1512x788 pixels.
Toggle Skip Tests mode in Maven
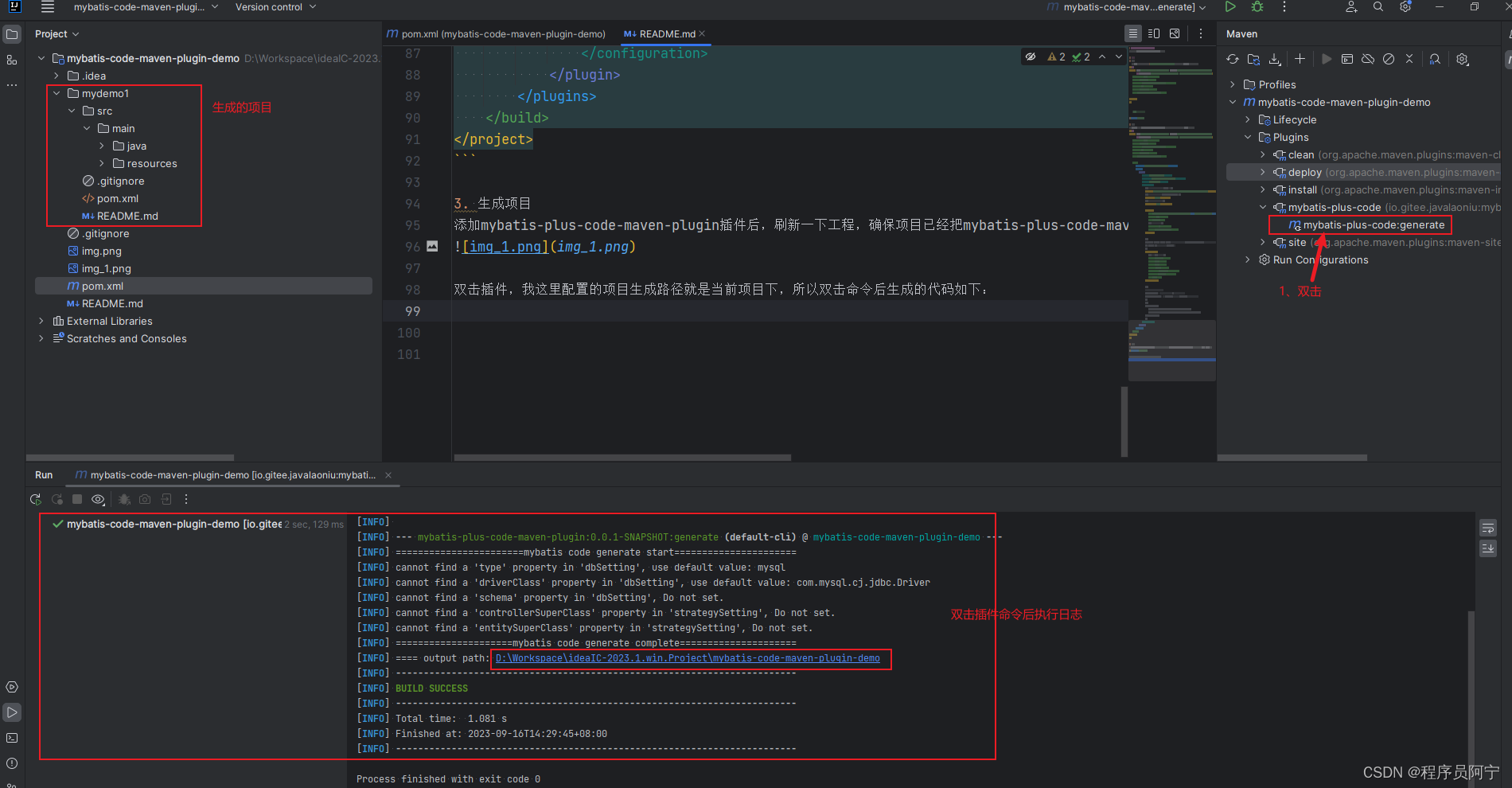[x=1389, y=59]
